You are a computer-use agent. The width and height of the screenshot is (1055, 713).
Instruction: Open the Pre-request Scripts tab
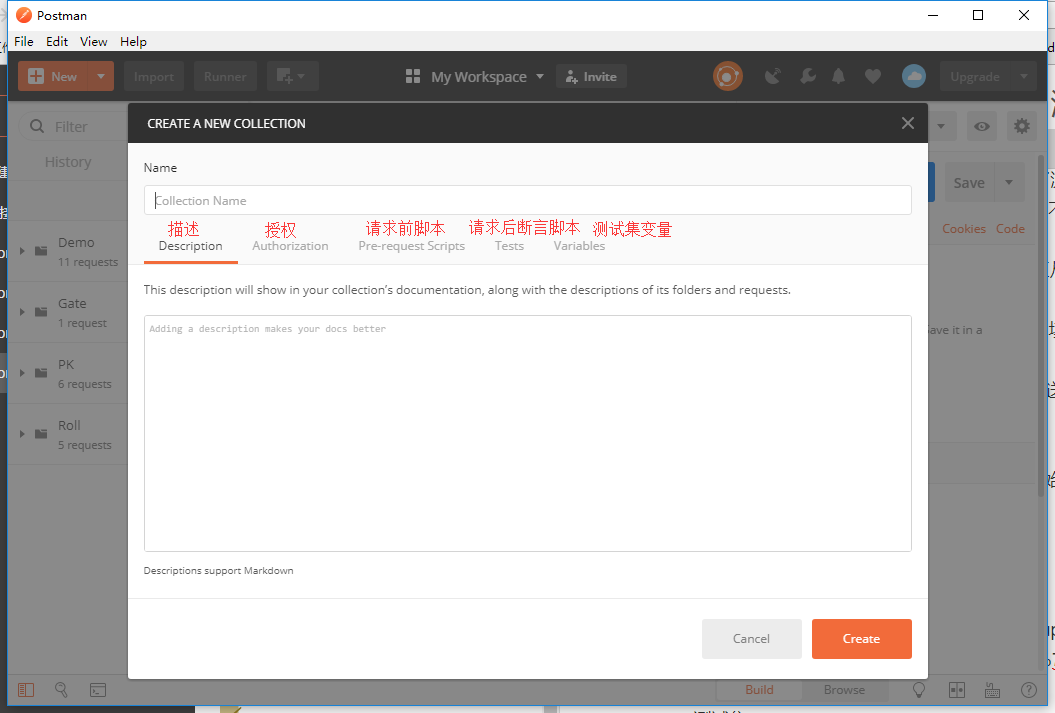click(x=411, y=246)
